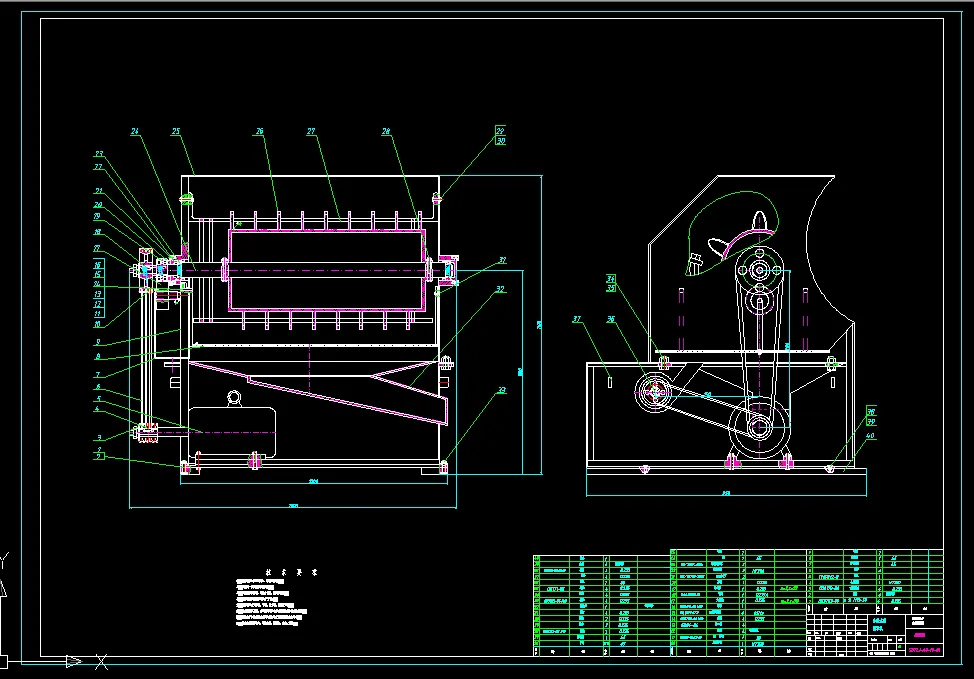Click boxed callout number 30
Screen dimensions: 974x679
[500, 140]
